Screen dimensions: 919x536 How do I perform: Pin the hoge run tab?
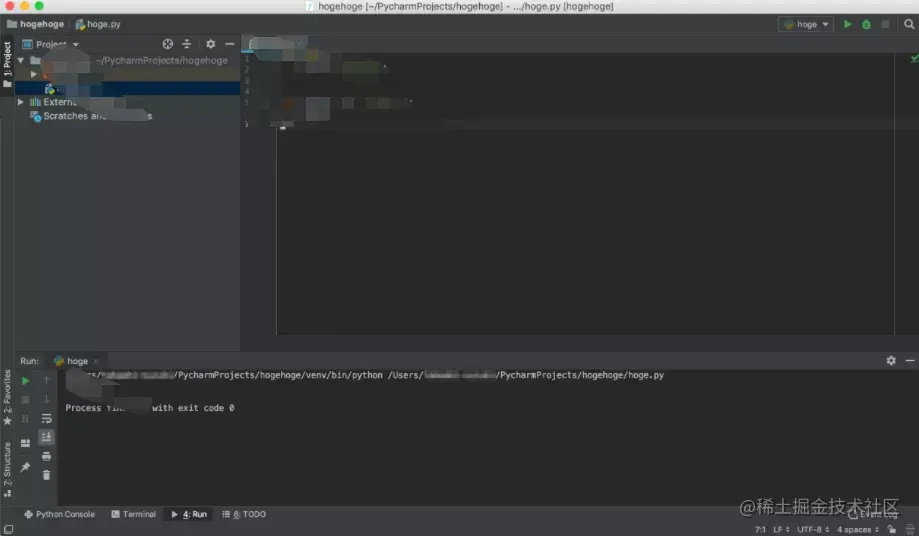pyautogui.click(x=25, y=467)
